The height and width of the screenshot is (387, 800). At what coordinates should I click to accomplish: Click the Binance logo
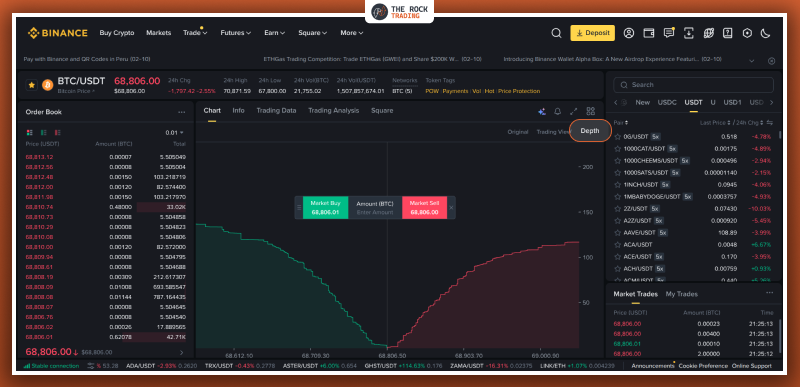pyautogui.click(x=58, y=33)
